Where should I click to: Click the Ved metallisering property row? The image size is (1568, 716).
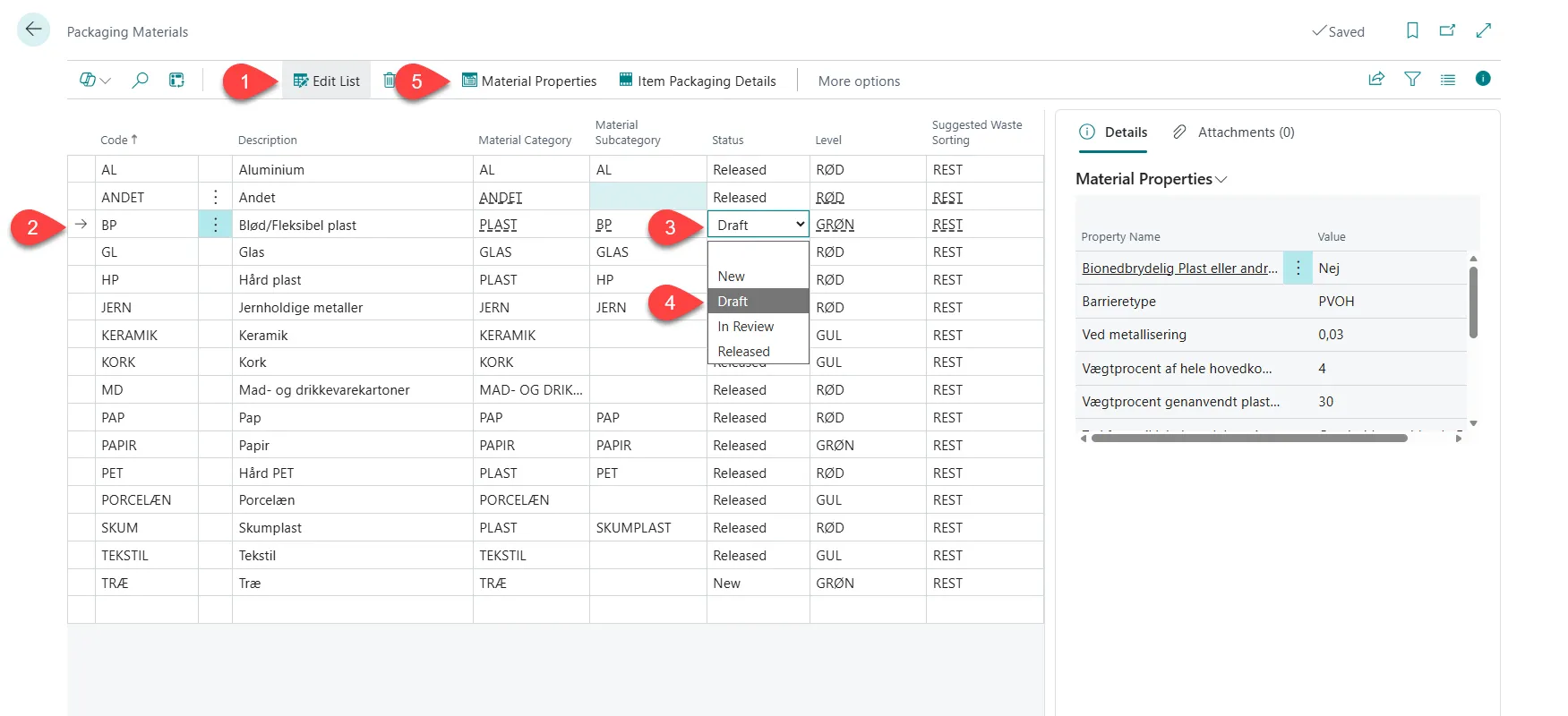pyautogui.click(x=1271, y=335)
